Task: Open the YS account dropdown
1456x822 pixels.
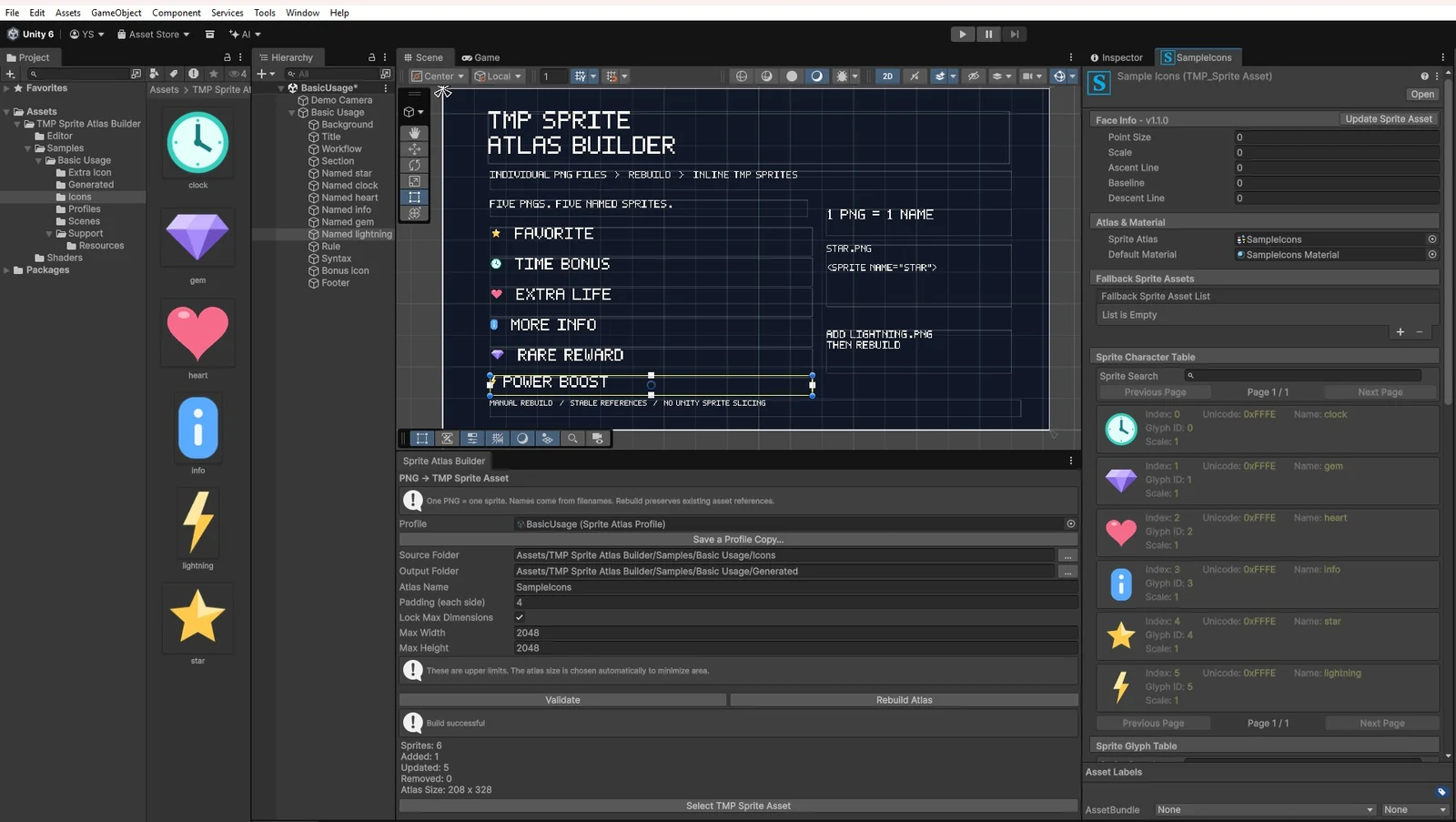Action: coord(87,35)
